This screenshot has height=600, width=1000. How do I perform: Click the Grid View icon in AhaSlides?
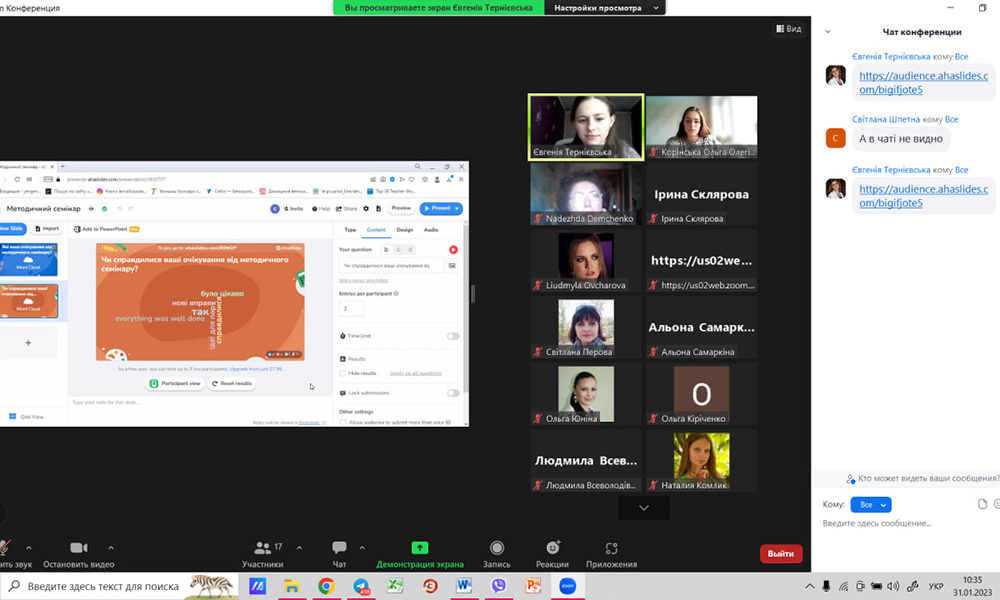pyautogui.click(x=13, y=416)
